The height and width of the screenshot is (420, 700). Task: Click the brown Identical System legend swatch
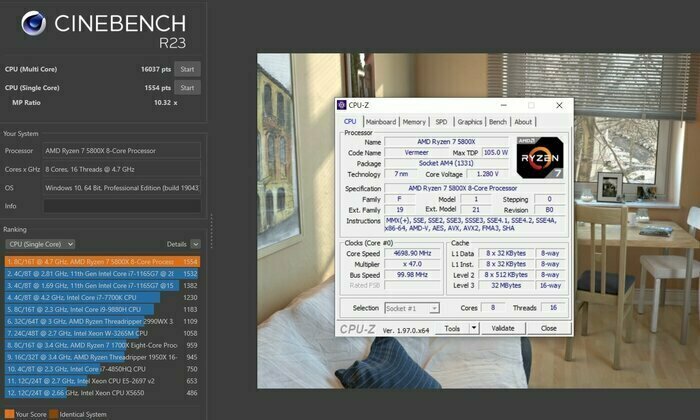tap(54, 414)
